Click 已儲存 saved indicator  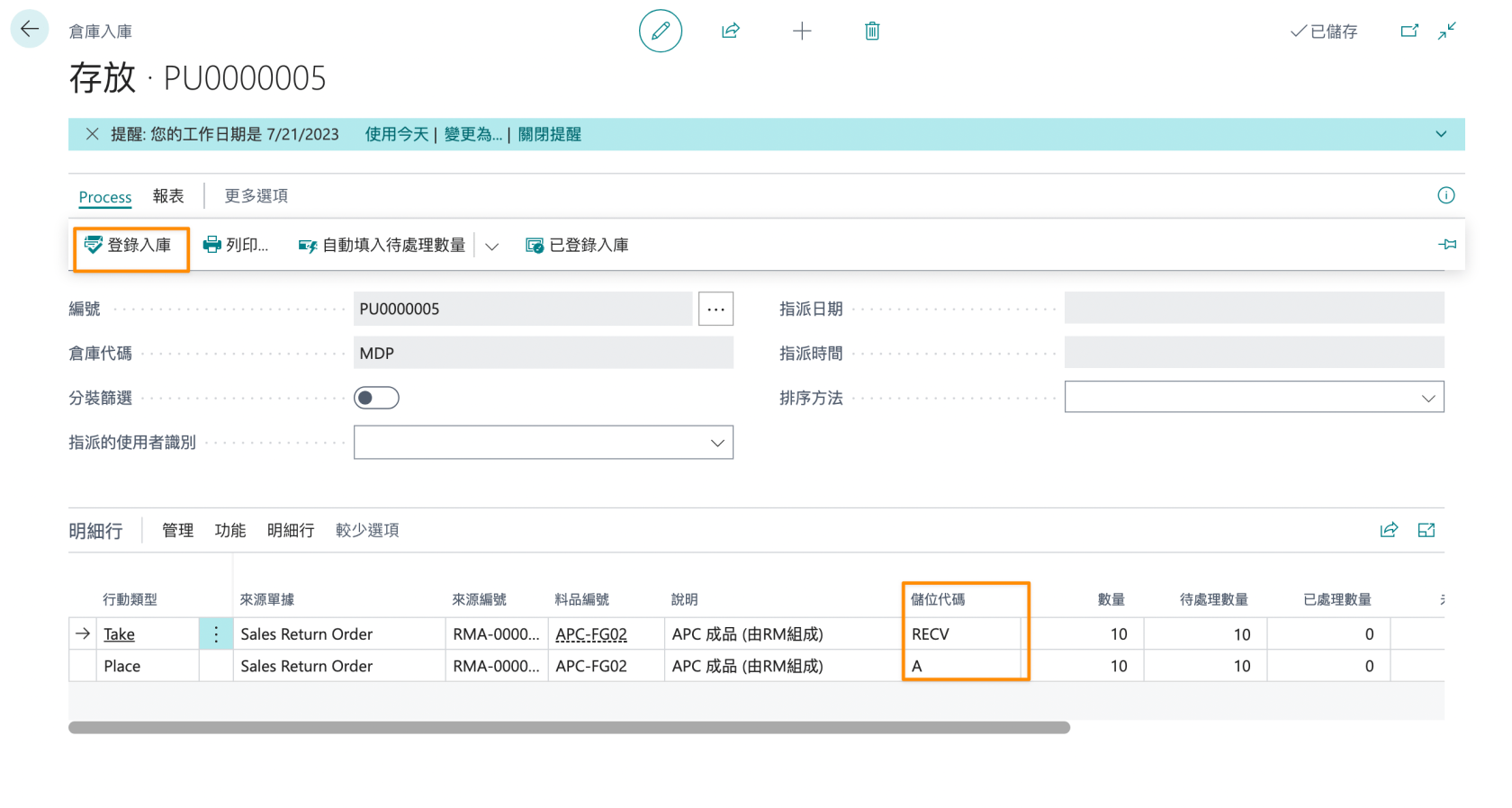(x=1324, y=31)
